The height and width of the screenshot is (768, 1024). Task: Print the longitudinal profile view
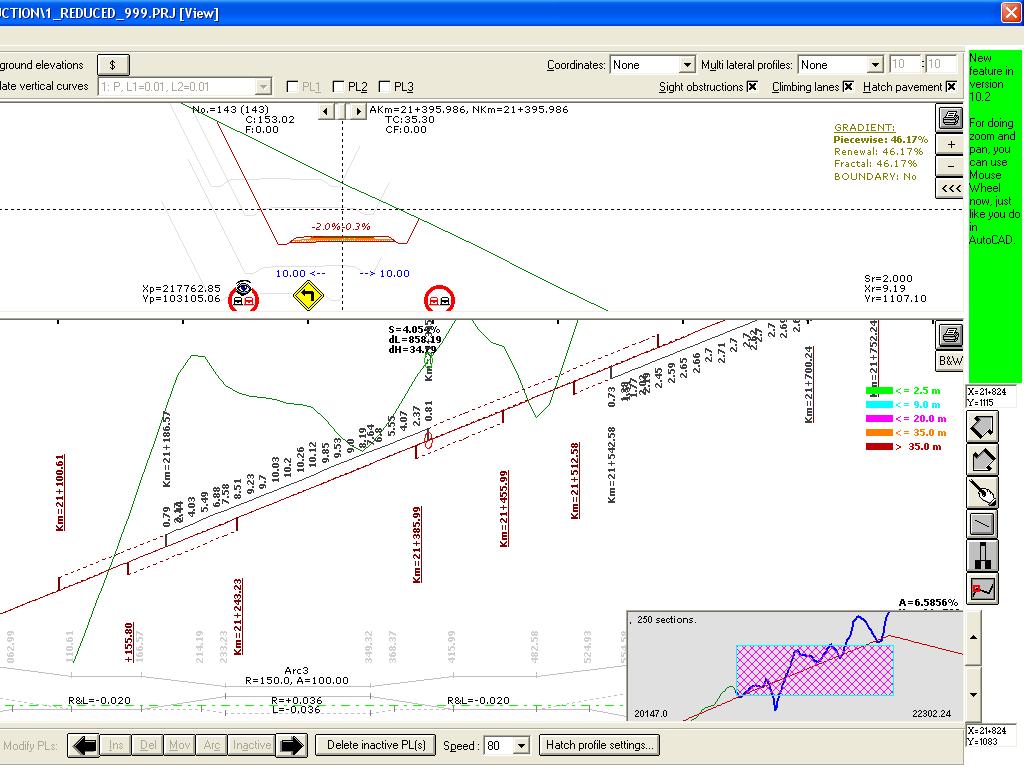[950, 335]
